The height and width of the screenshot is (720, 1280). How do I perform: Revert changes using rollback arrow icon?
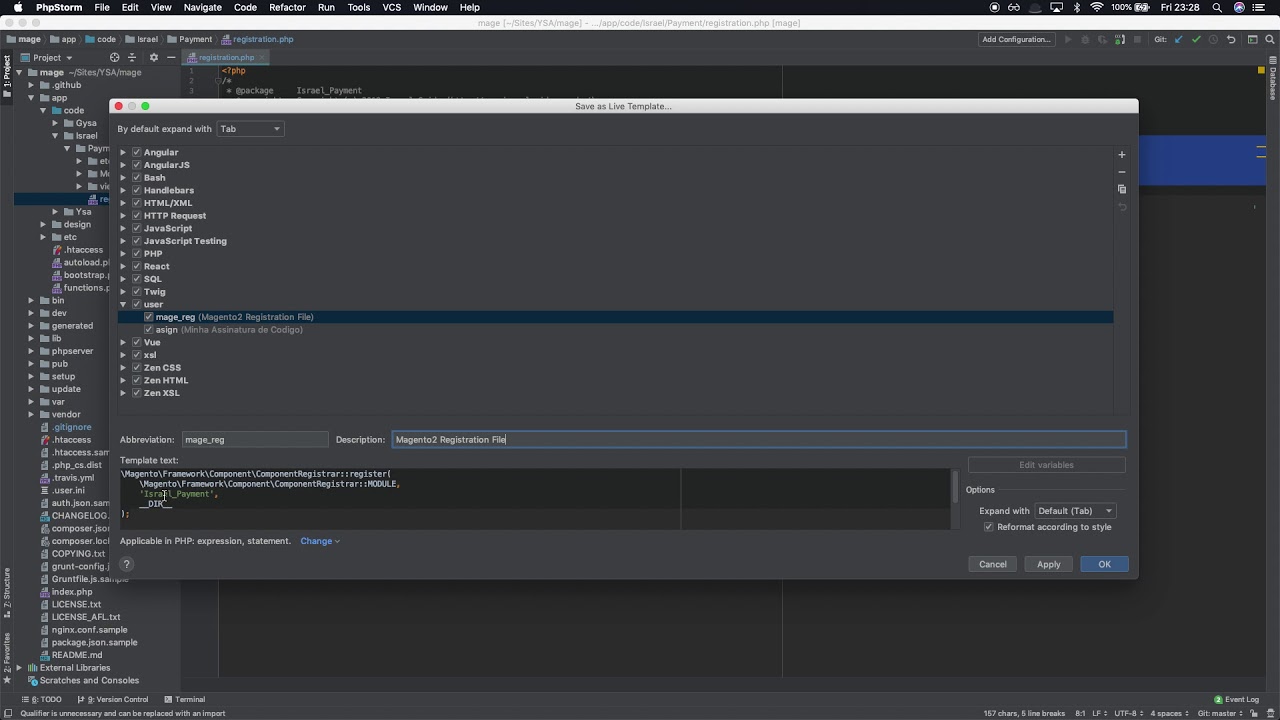tap(1231, 40)
